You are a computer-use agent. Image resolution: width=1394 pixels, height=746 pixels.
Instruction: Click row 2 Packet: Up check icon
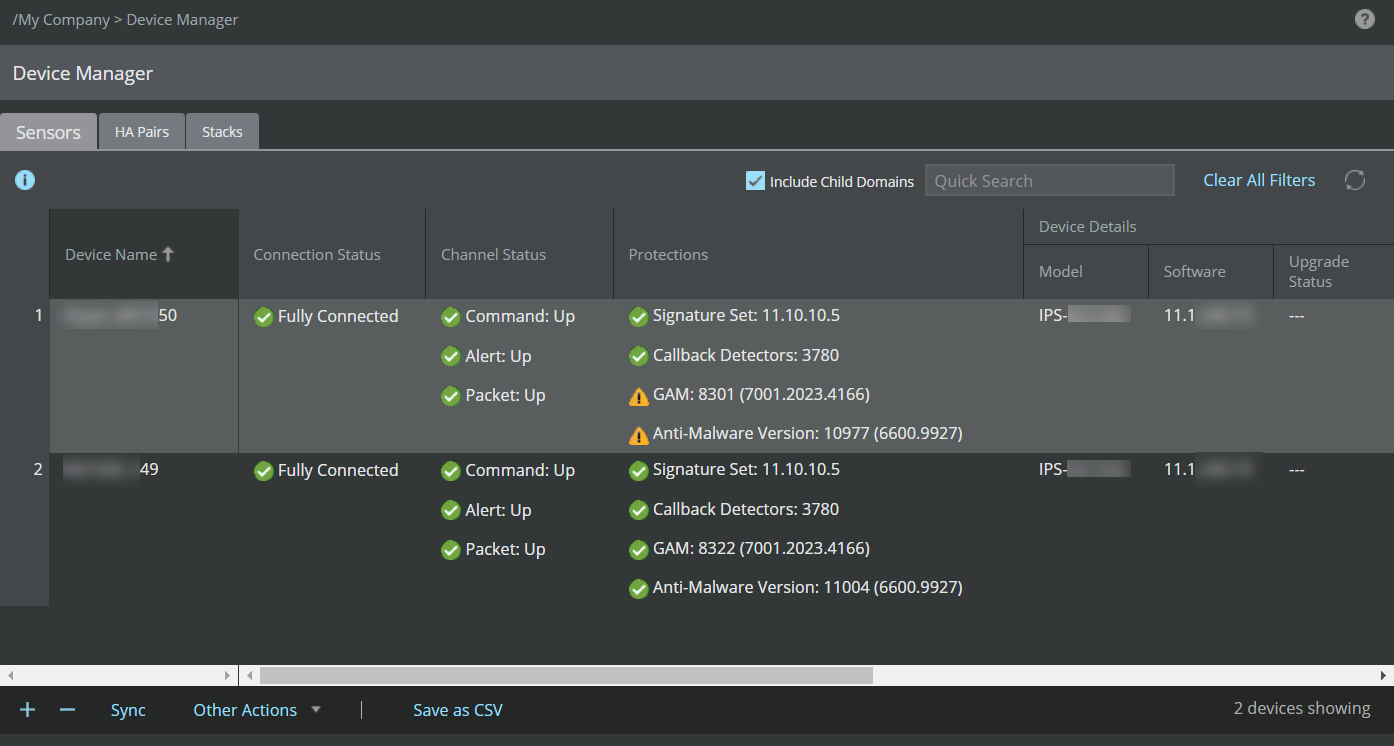pyautogui.click(x=451, y=550)
